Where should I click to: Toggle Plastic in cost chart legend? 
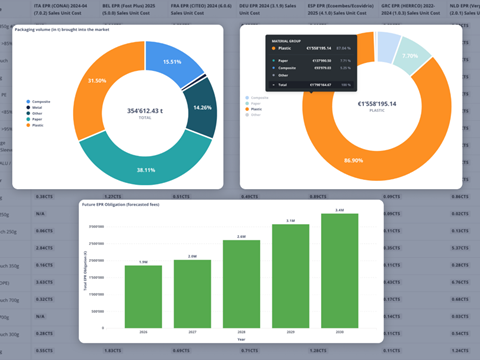tap(254, 109)
